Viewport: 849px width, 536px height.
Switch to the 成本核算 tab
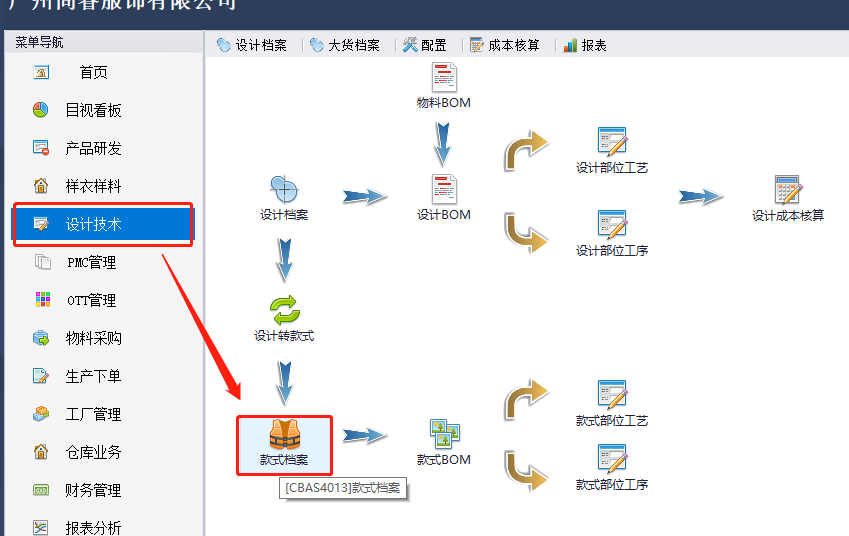[505, 45]
